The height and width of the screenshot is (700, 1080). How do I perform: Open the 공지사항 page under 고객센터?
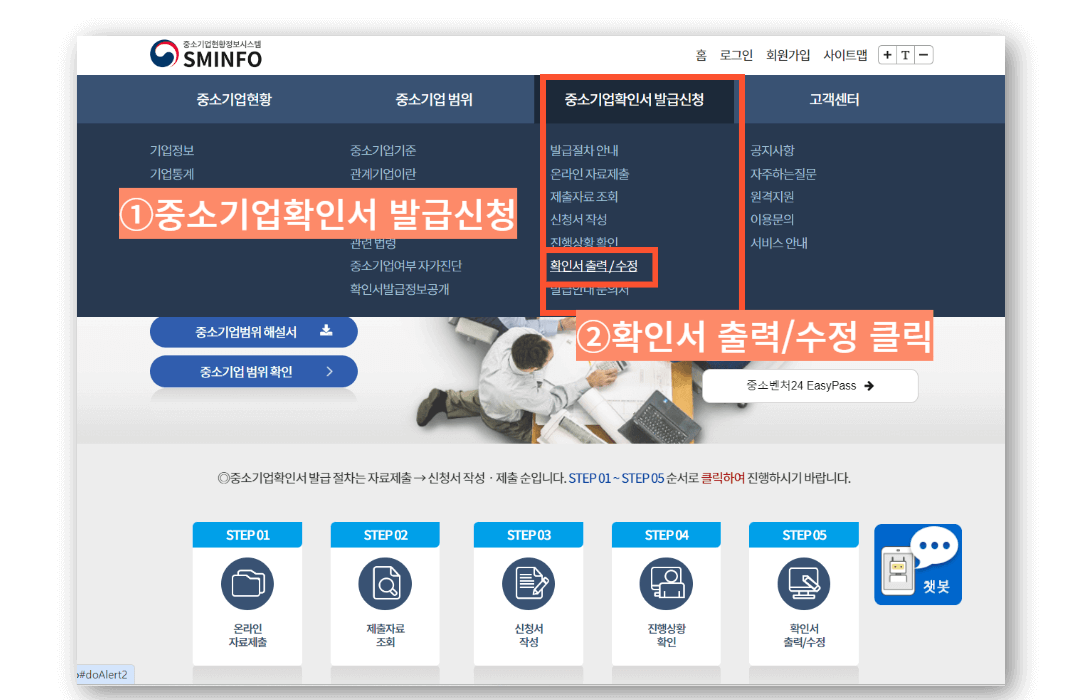[772, 148]
